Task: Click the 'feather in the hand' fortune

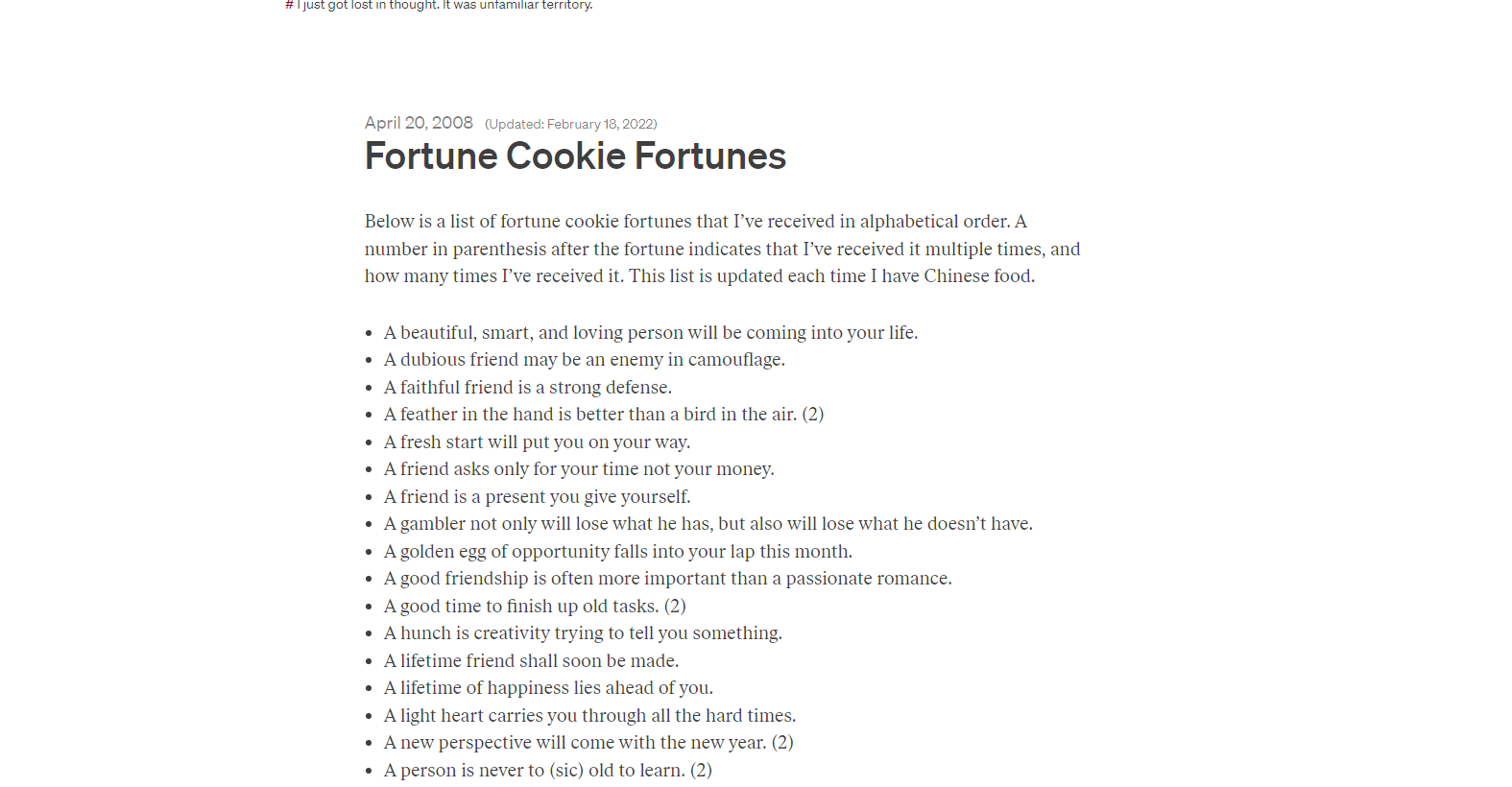Action: tap(603, 415)
